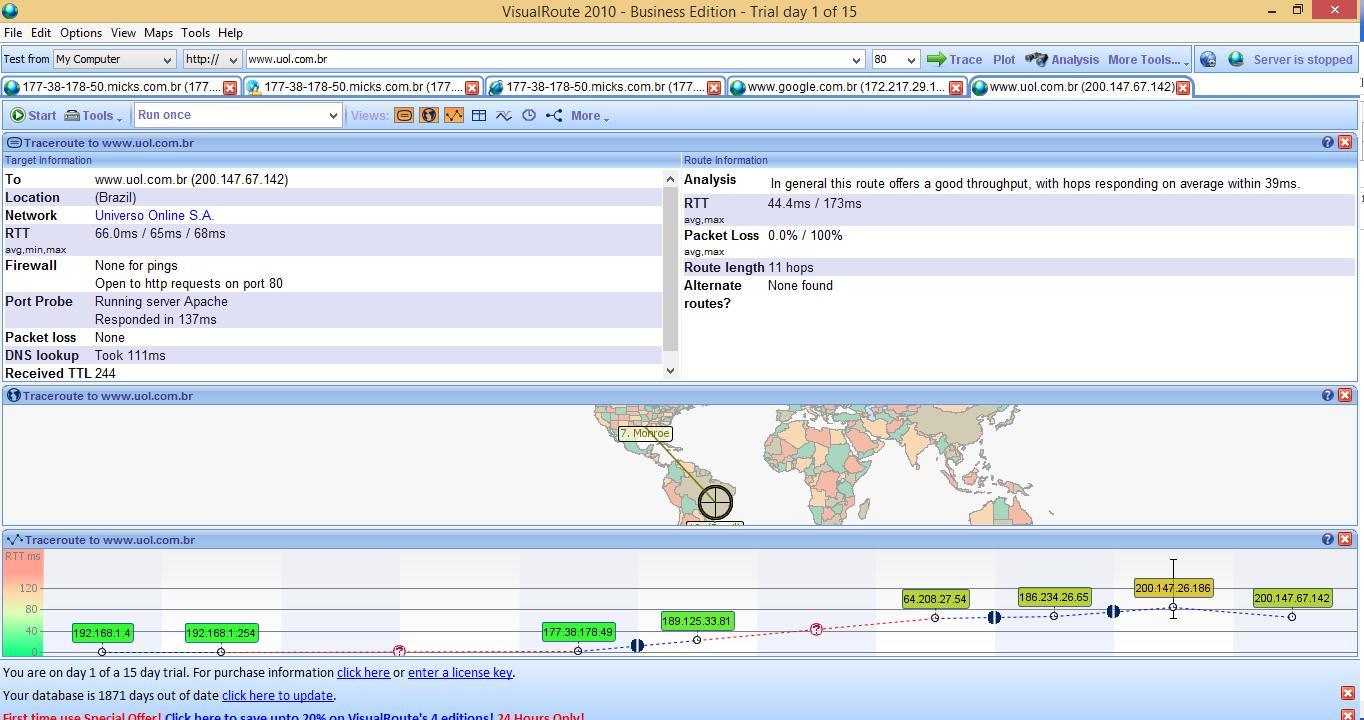
Task: Close second micks.com.br tab
Action: 472,88
